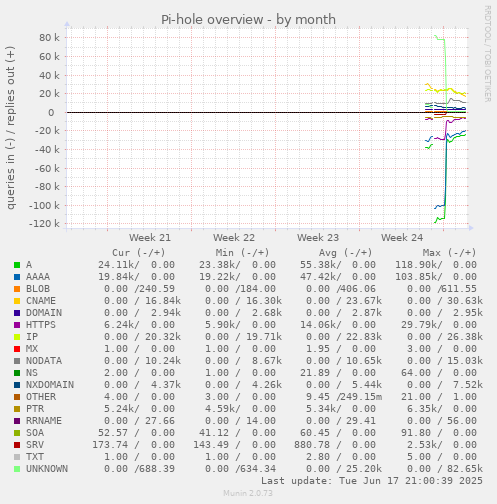Viewport: 497px width, 504px height.
Task: Click the NS average value 21.89
Action: (315, 373)
